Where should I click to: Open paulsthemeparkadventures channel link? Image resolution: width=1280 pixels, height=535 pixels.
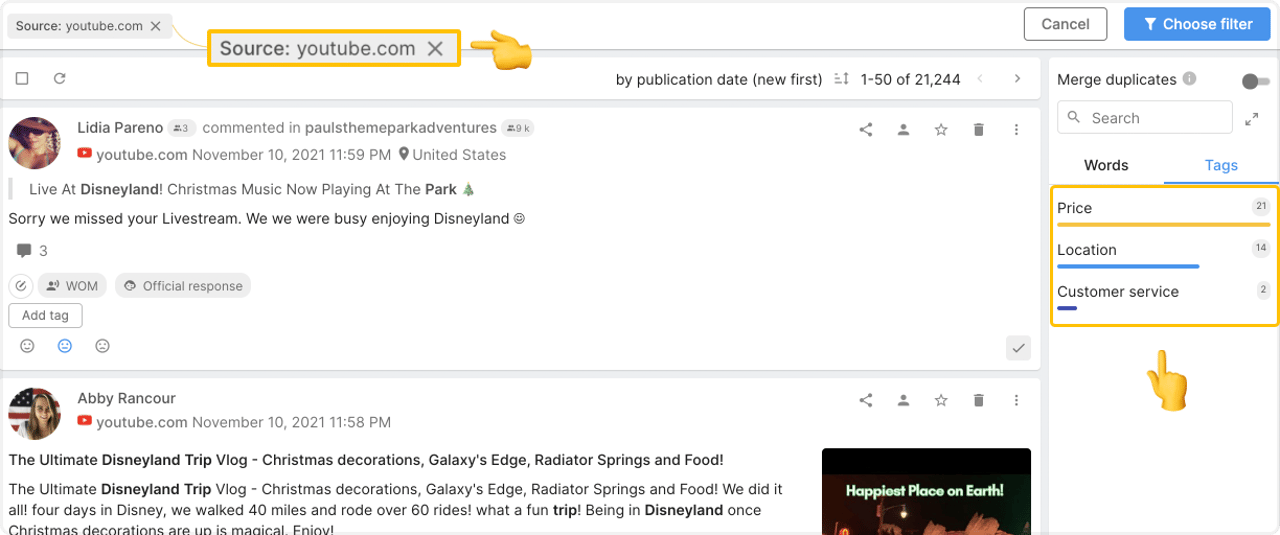tap(402, 128)
